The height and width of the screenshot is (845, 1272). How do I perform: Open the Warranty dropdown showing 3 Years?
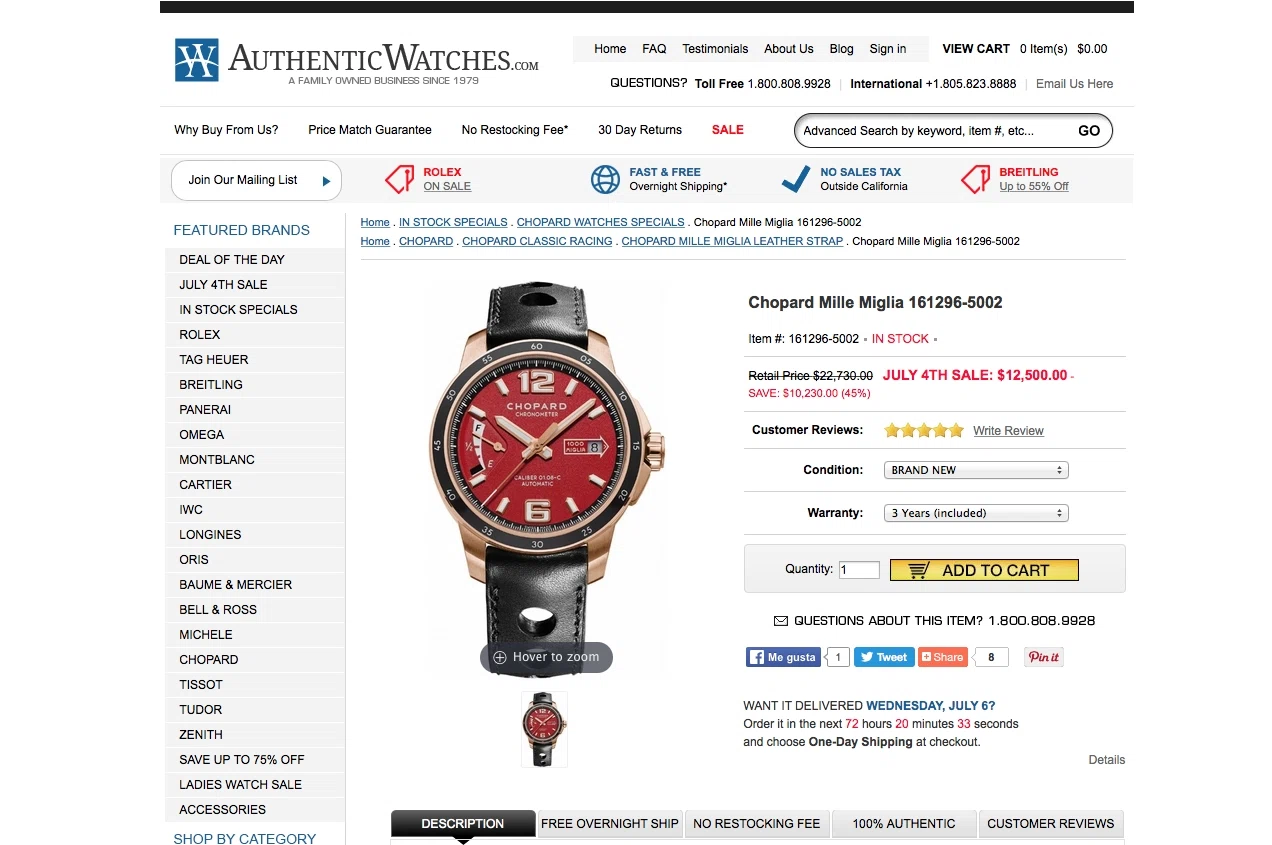pos(976,513)
